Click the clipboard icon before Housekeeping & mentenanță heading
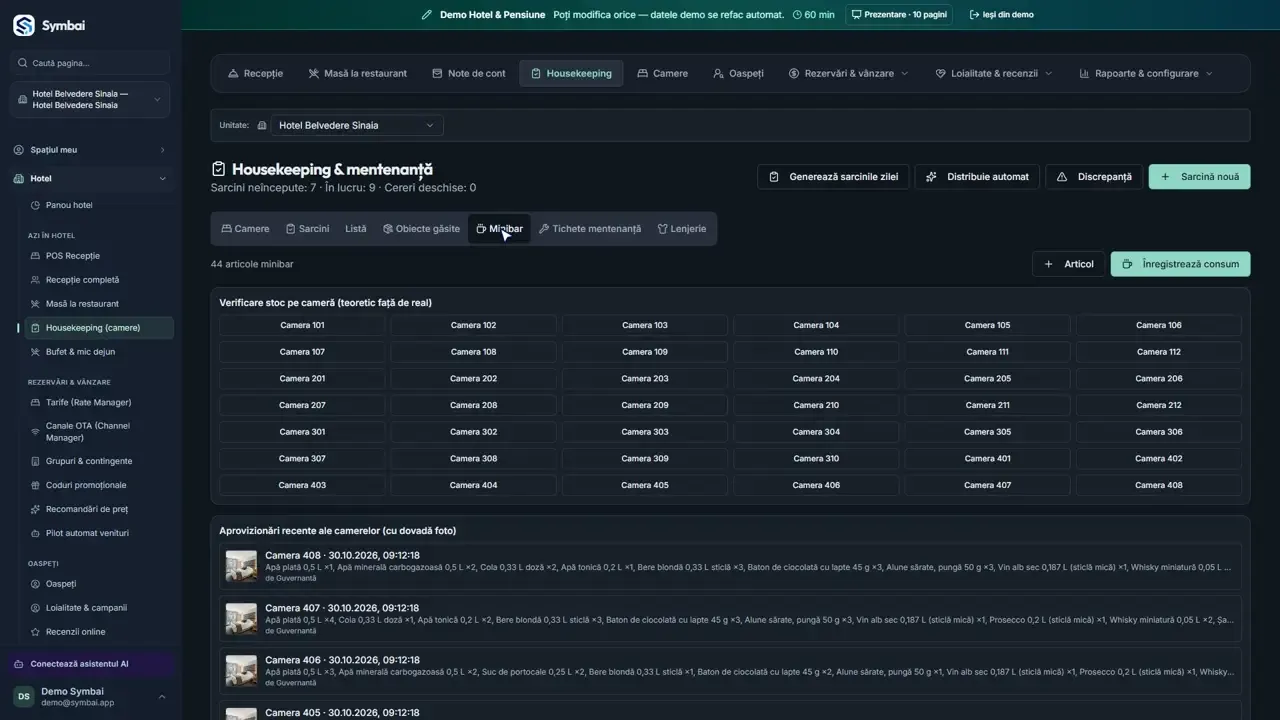The image size is (1280, 720). tap(219, 170)
